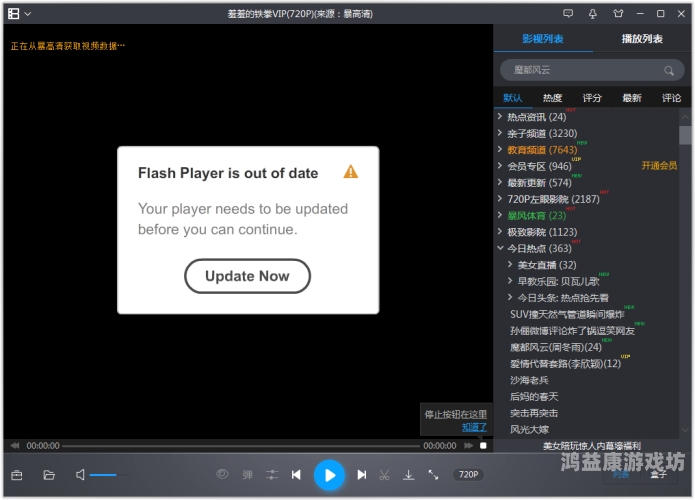The image size is (695, 500).
Task: Open the 魔都风云(周冬雨)(24) entry
Action: 556,348
